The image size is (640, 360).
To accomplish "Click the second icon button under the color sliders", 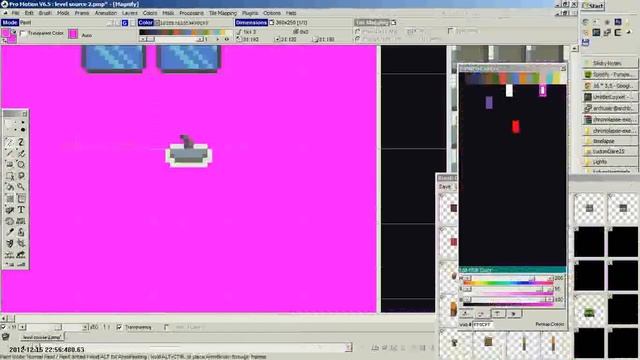I will (481, 313).
